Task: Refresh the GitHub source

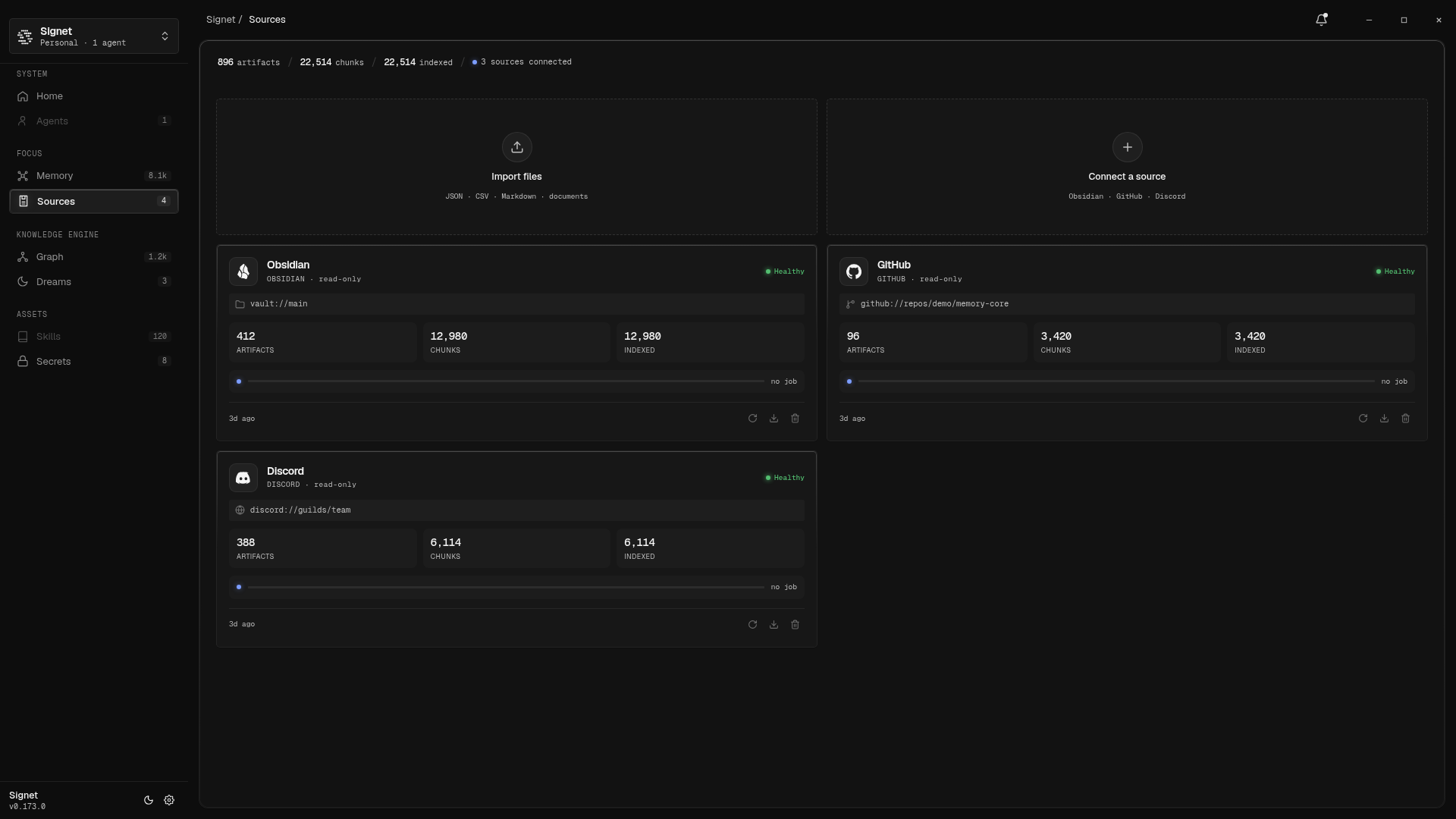Action: pos(1363,419)
